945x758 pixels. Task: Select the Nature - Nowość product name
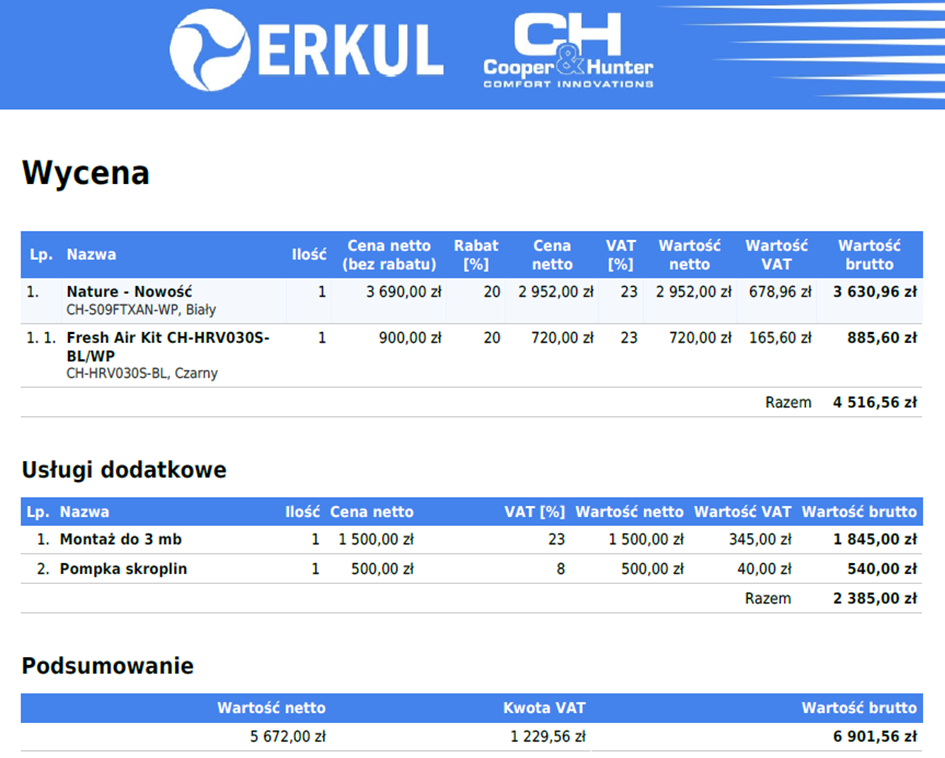[x=129, y=292]
